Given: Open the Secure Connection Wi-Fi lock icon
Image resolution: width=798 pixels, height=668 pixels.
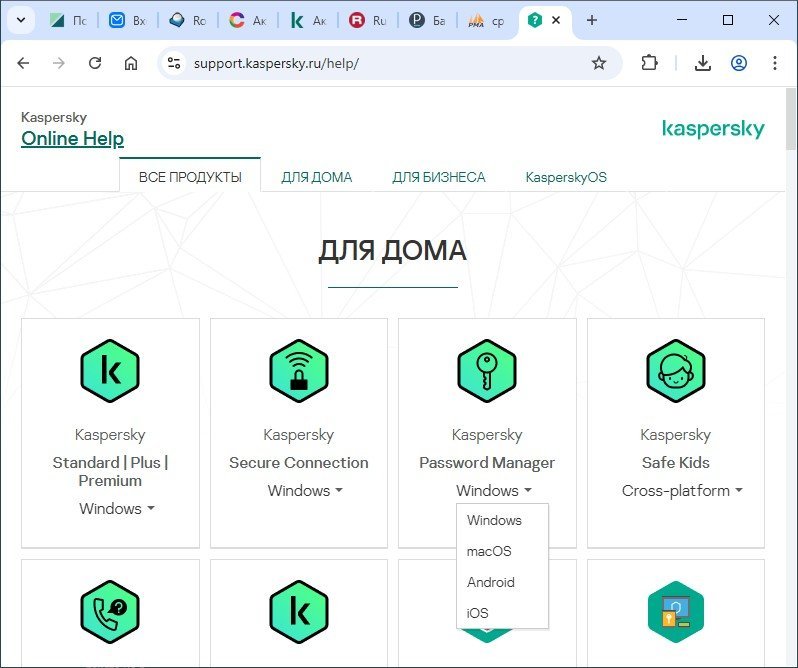Looking at the screenshot, I should (299, 371).
